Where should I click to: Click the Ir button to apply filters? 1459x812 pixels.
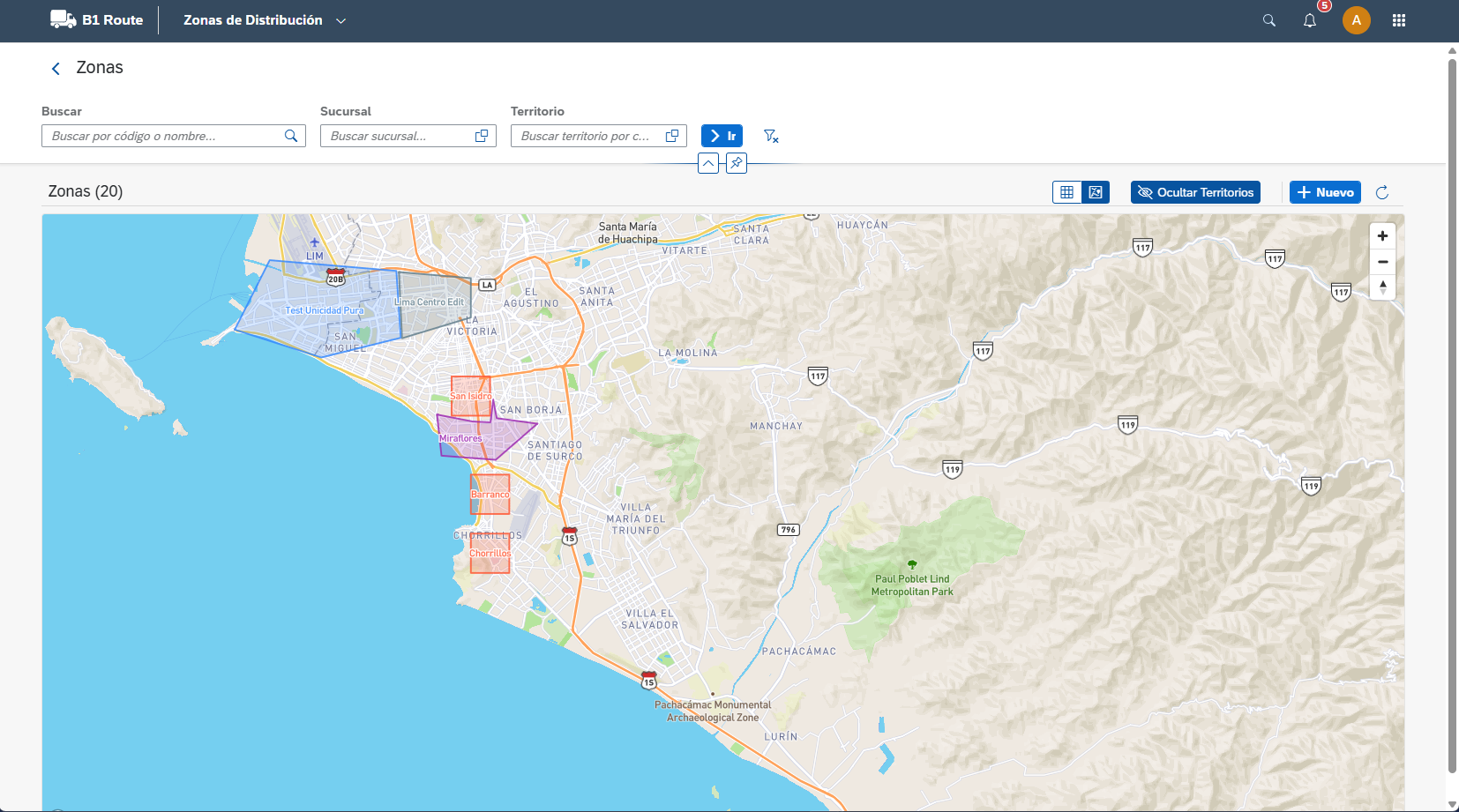722,136
